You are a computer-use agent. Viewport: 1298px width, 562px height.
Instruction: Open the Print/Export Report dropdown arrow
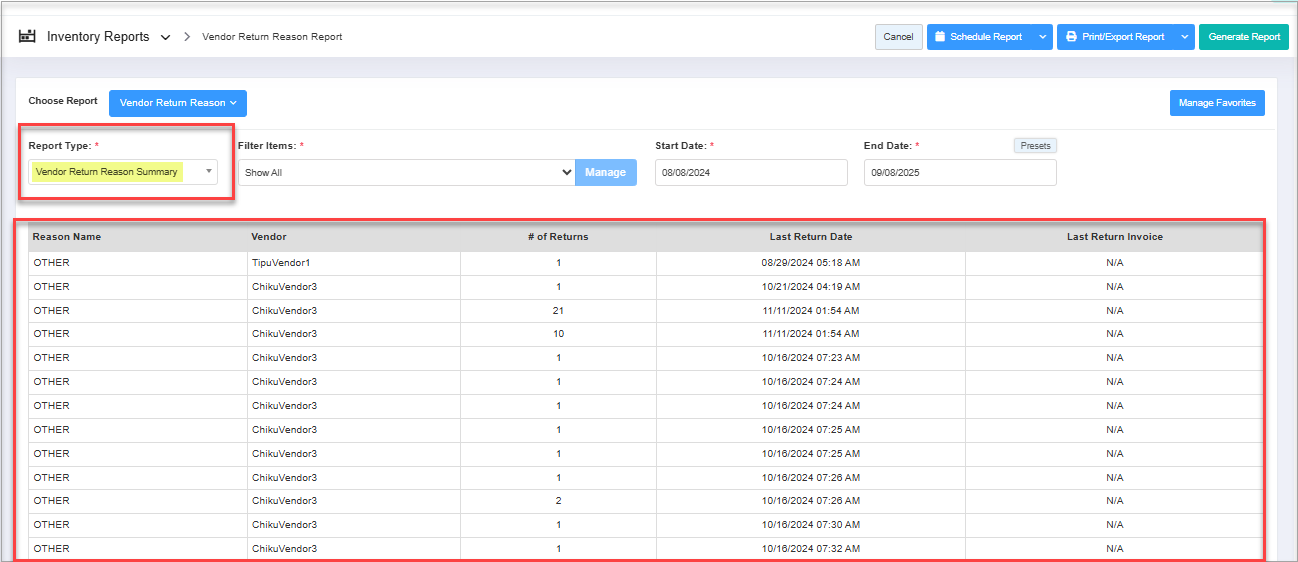pos(1184,37)
